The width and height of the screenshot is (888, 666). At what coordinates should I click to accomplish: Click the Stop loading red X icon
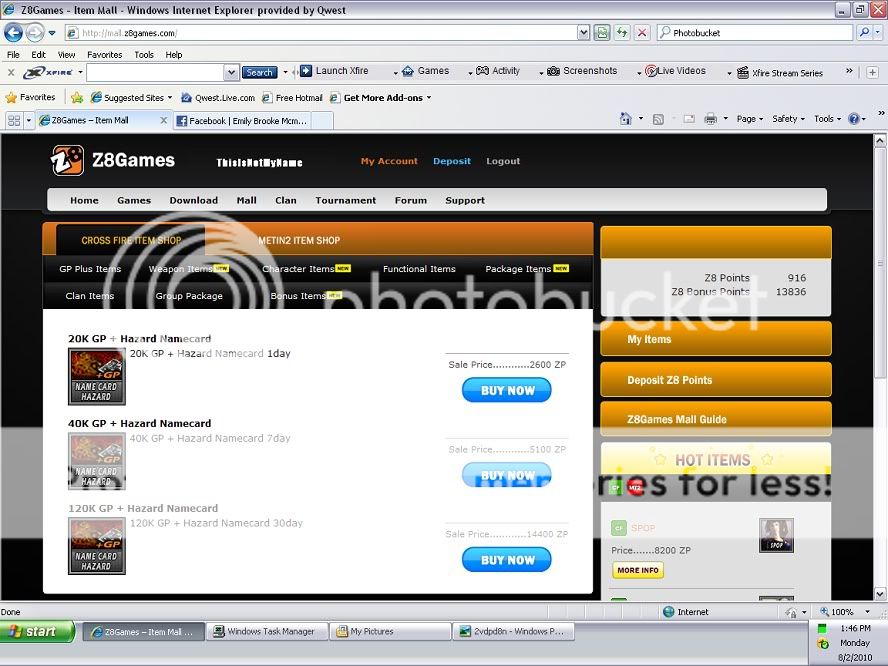coord(641,32)
